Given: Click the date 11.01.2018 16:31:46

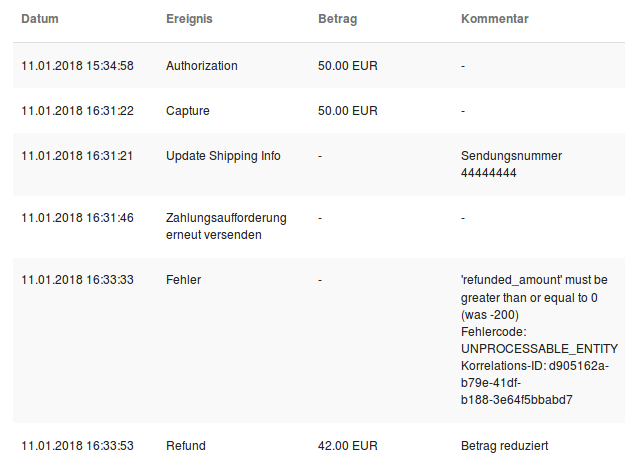Looking at the screenshot, I should (x=77, y=218).
